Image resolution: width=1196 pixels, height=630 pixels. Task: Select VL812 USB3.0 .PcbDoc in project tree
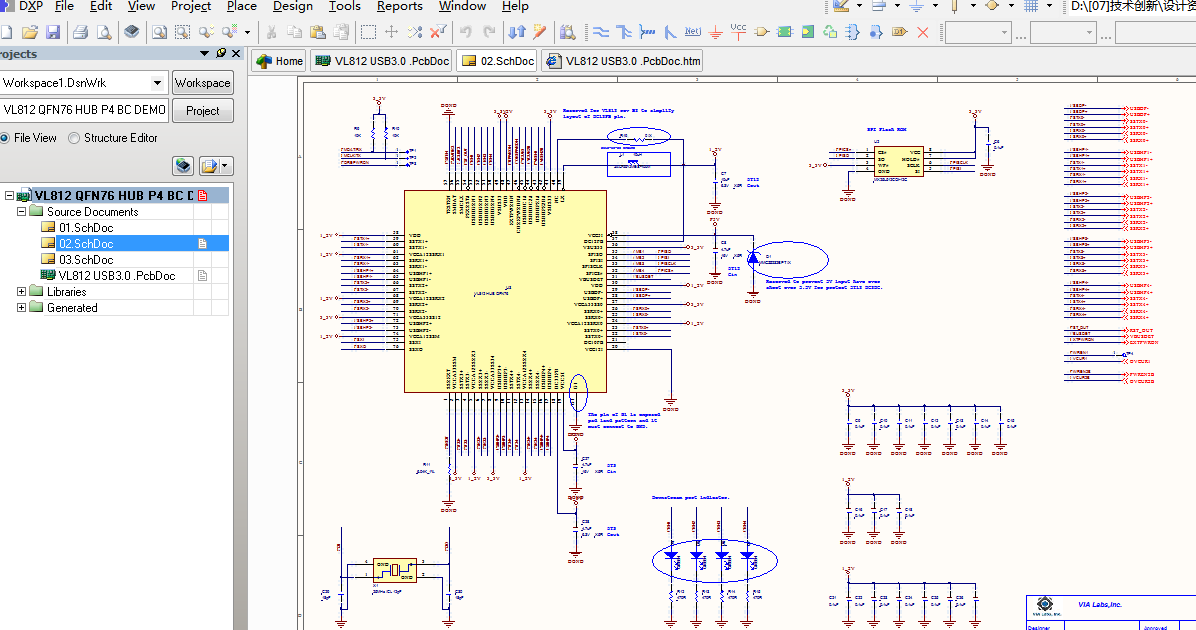point(117,275)
